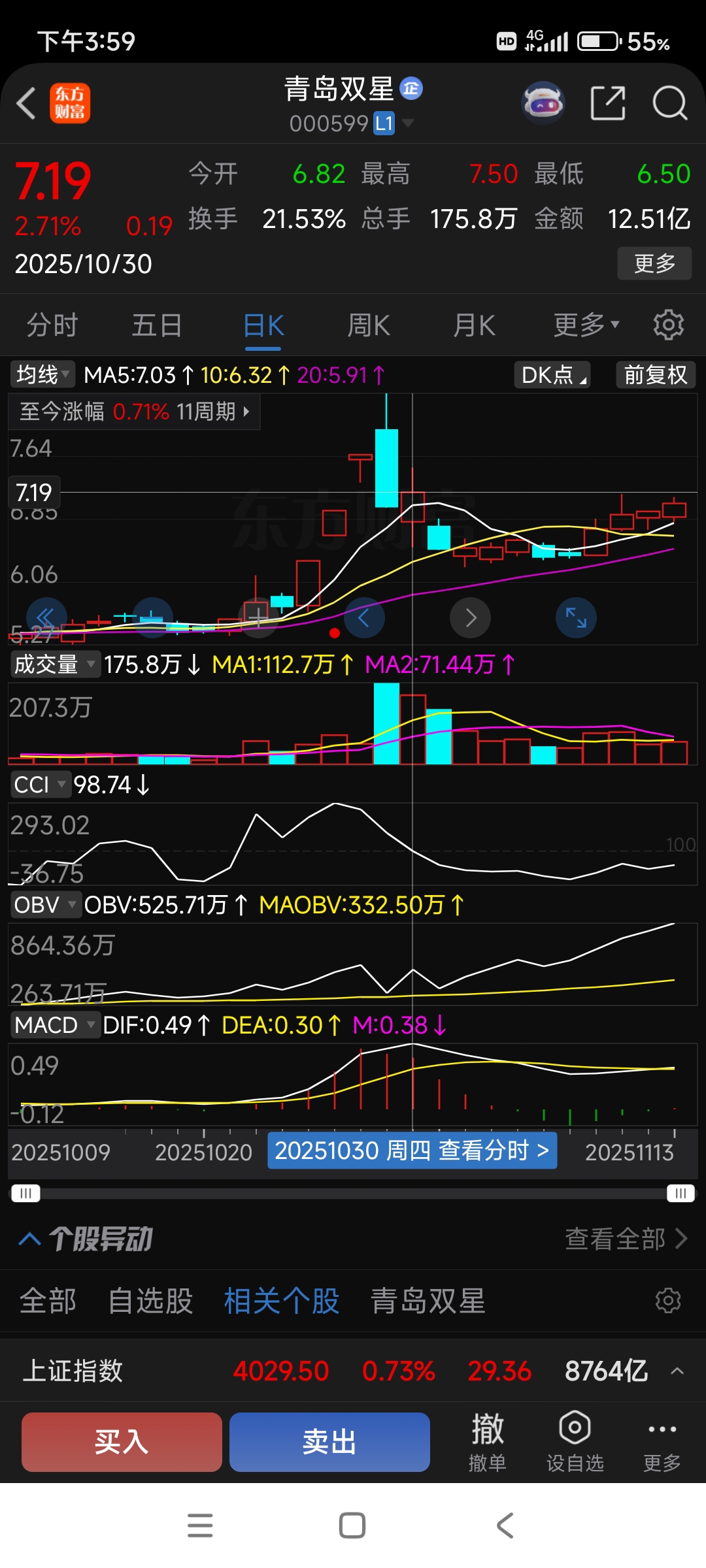
Task: Open Android recent apps menu icon
Action: click(200, 1526)
